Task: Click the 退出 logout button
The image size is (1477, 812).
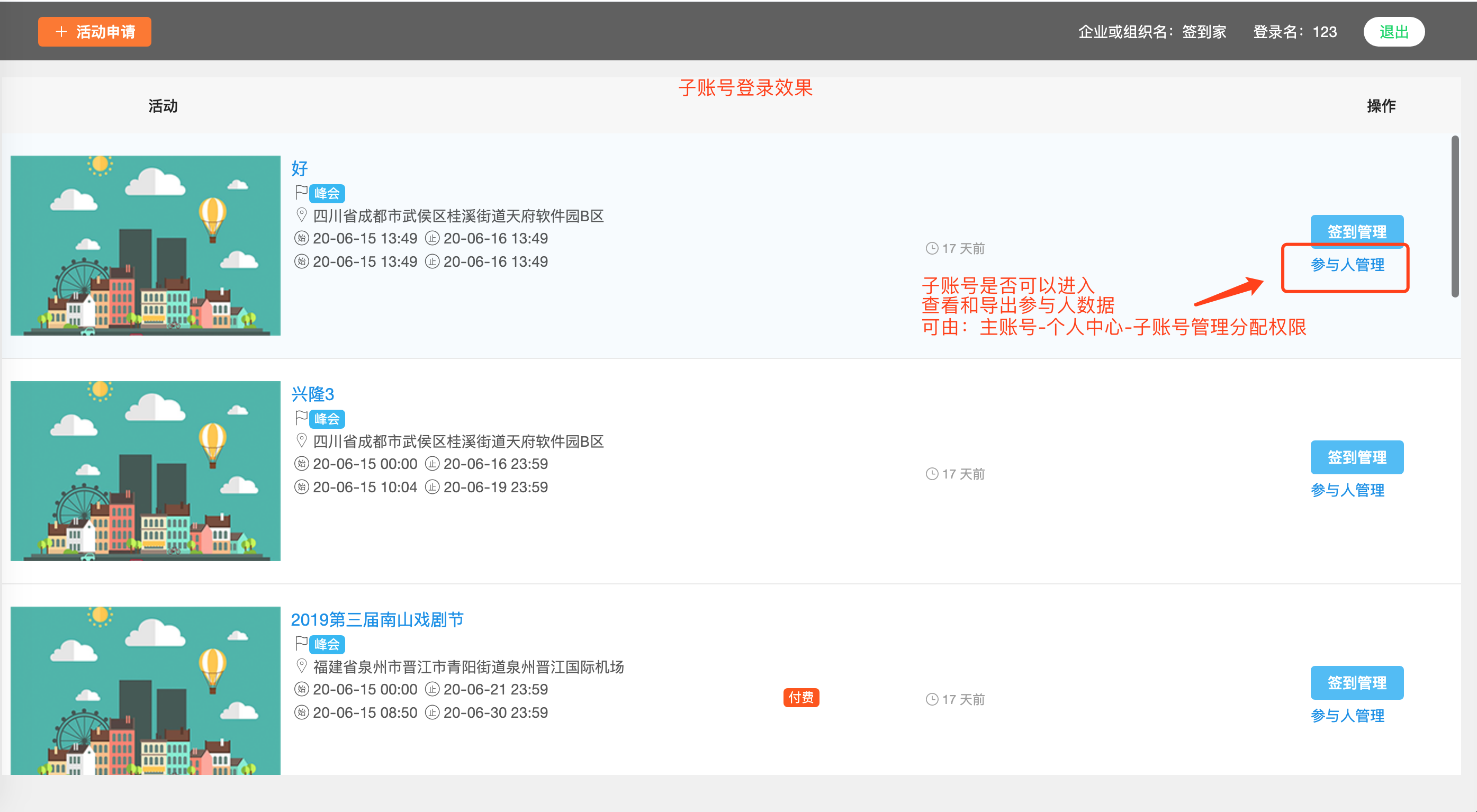Action: pos(1393,32)
